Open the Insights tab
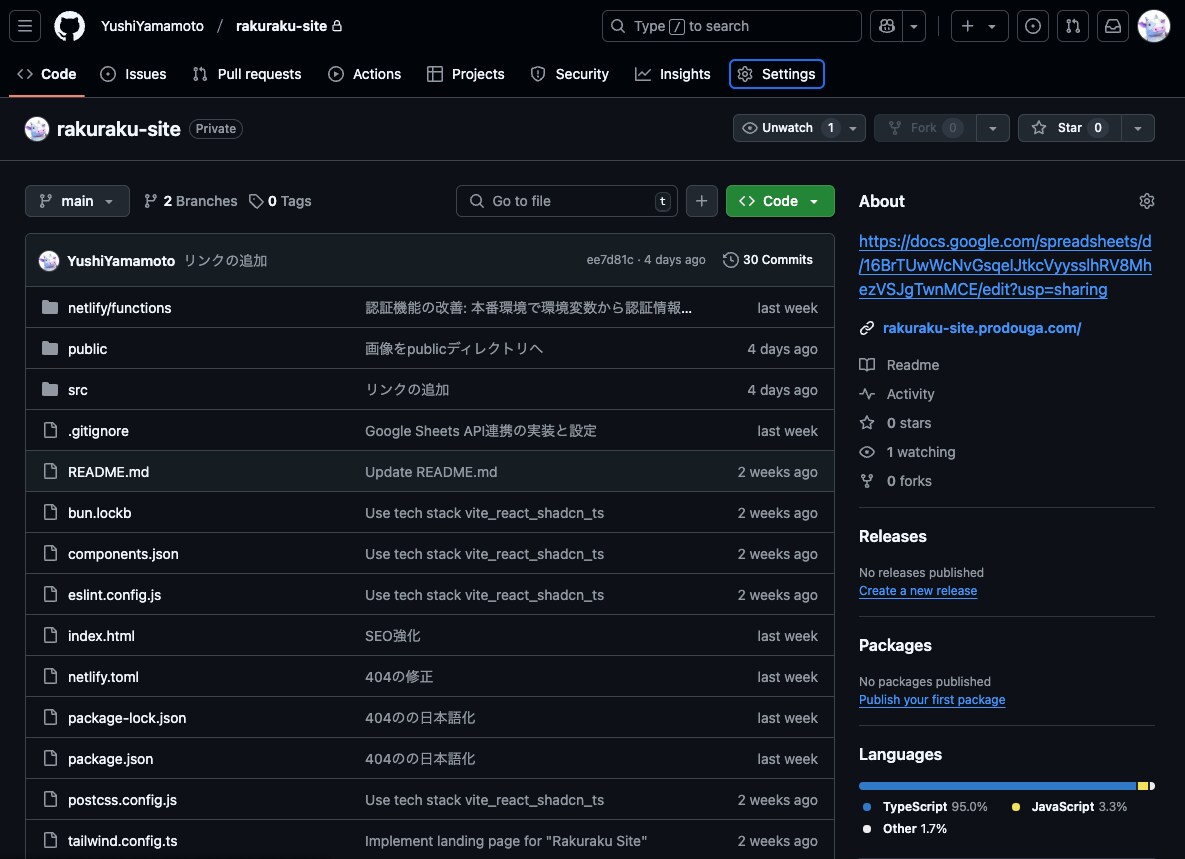 673,74
